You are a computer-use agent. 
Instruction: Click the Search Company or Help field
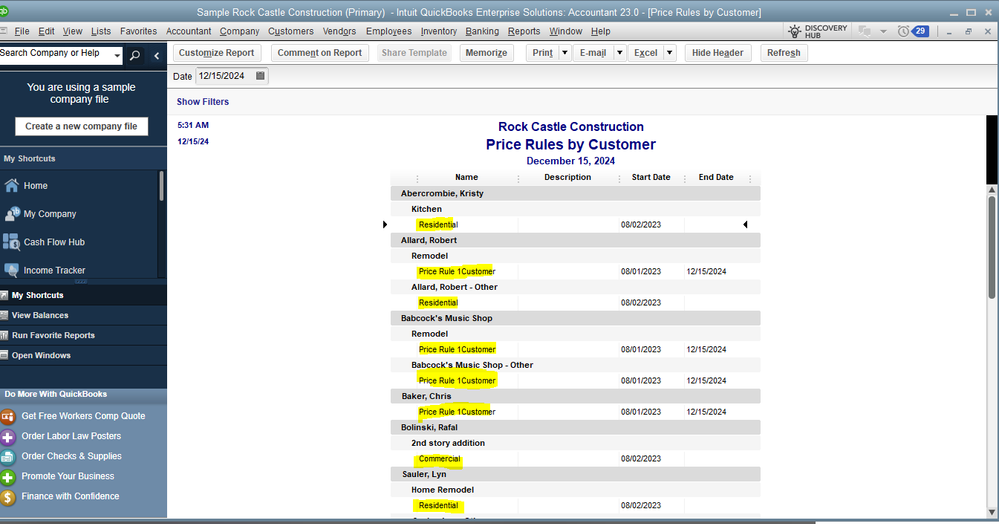point(55,54)
